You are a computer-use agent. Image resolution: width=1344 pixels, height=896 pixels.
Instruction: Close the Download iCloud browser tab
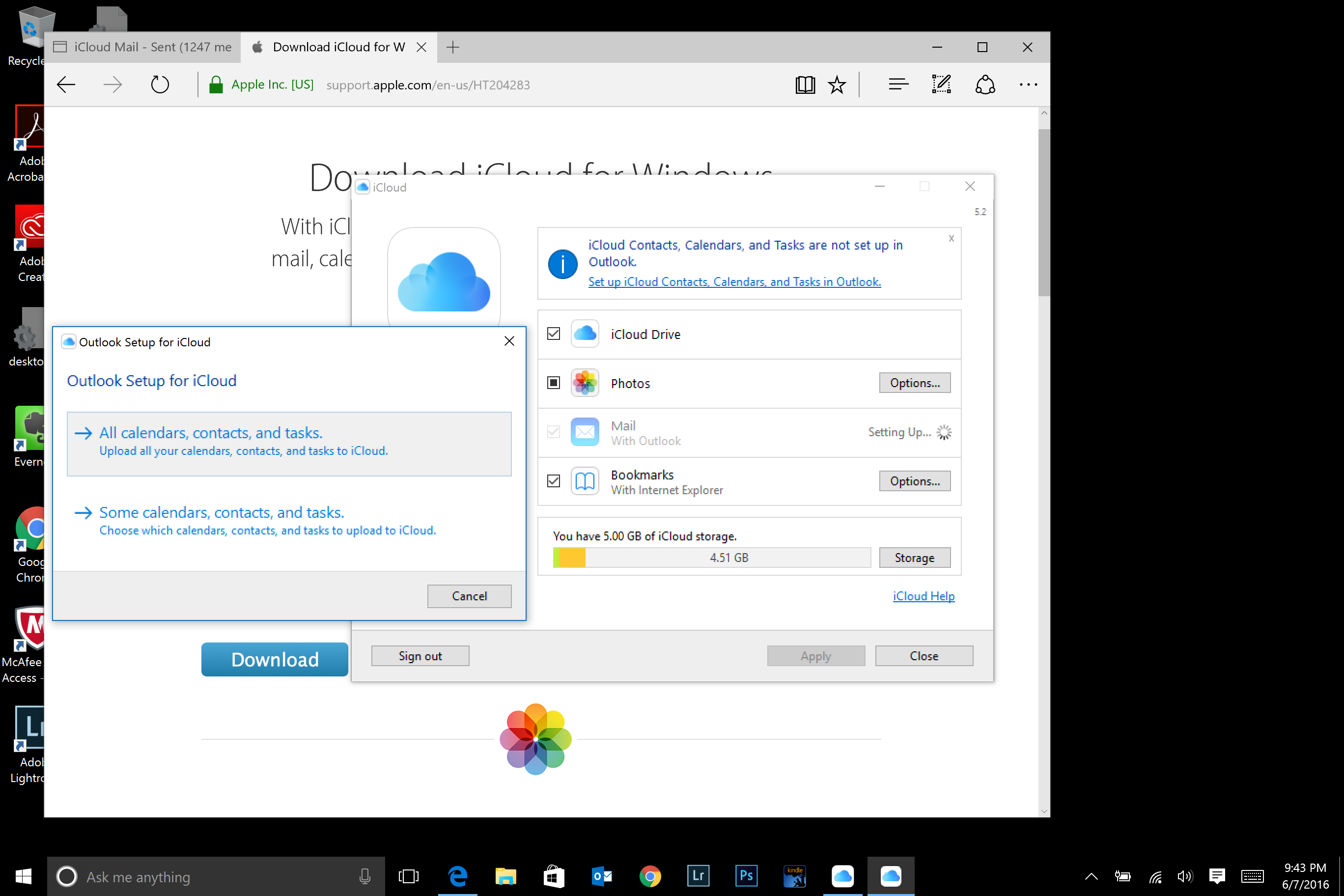tap(421, 48)
